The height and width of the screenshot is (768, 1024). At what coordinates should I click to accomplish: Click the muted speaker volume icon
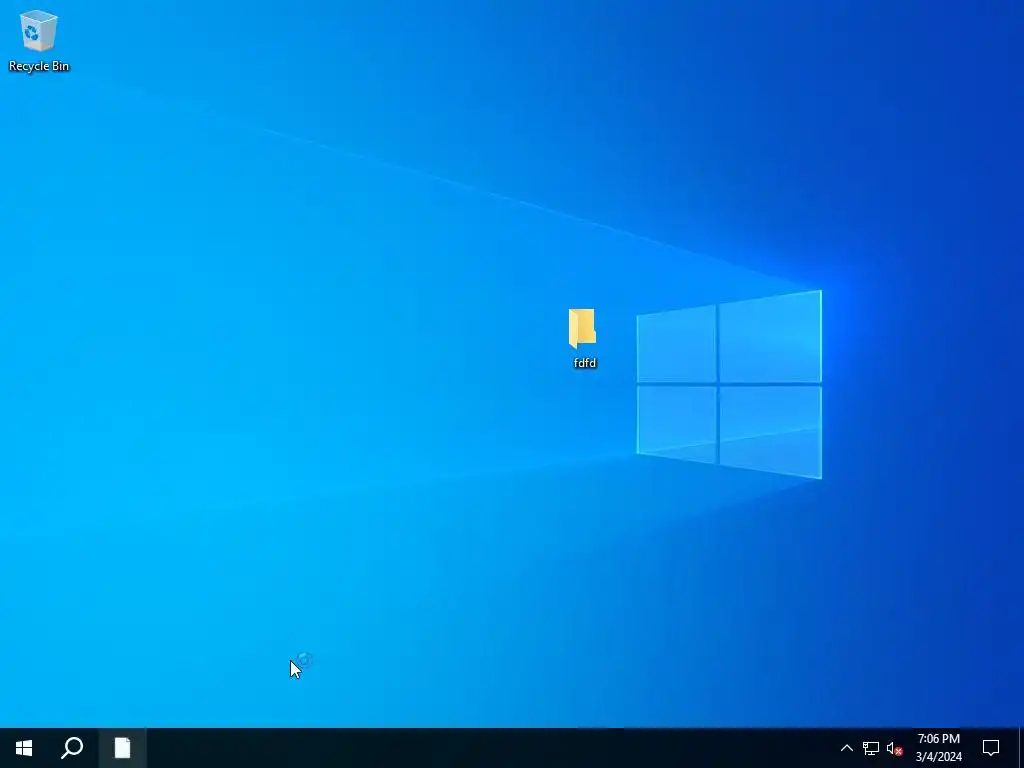894,748
